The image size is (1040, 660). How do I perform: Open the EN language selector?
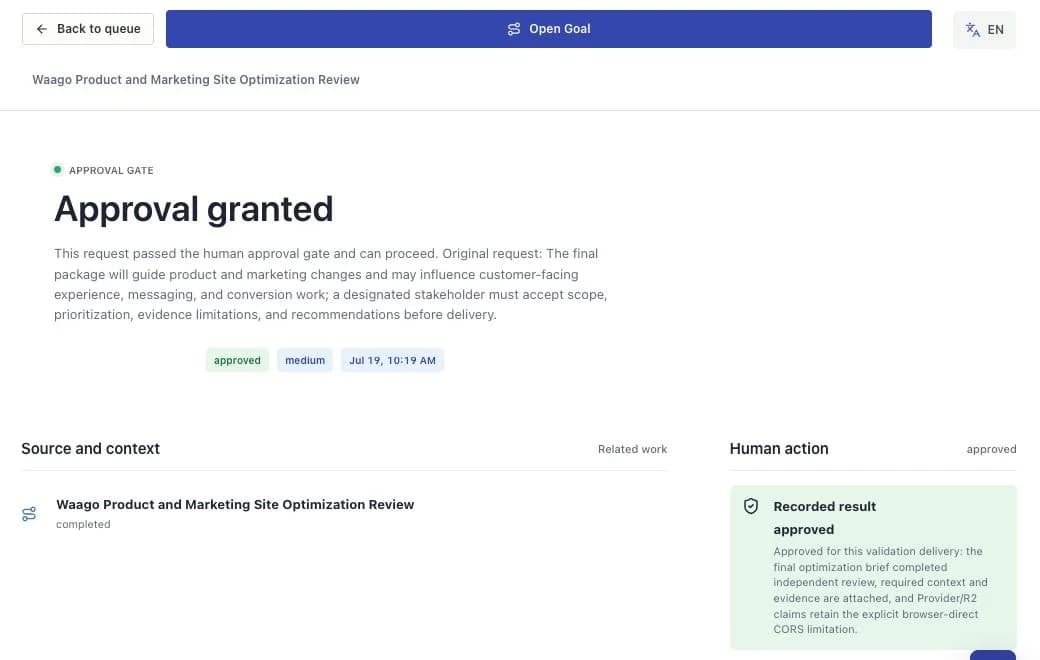tap(984, 30)
